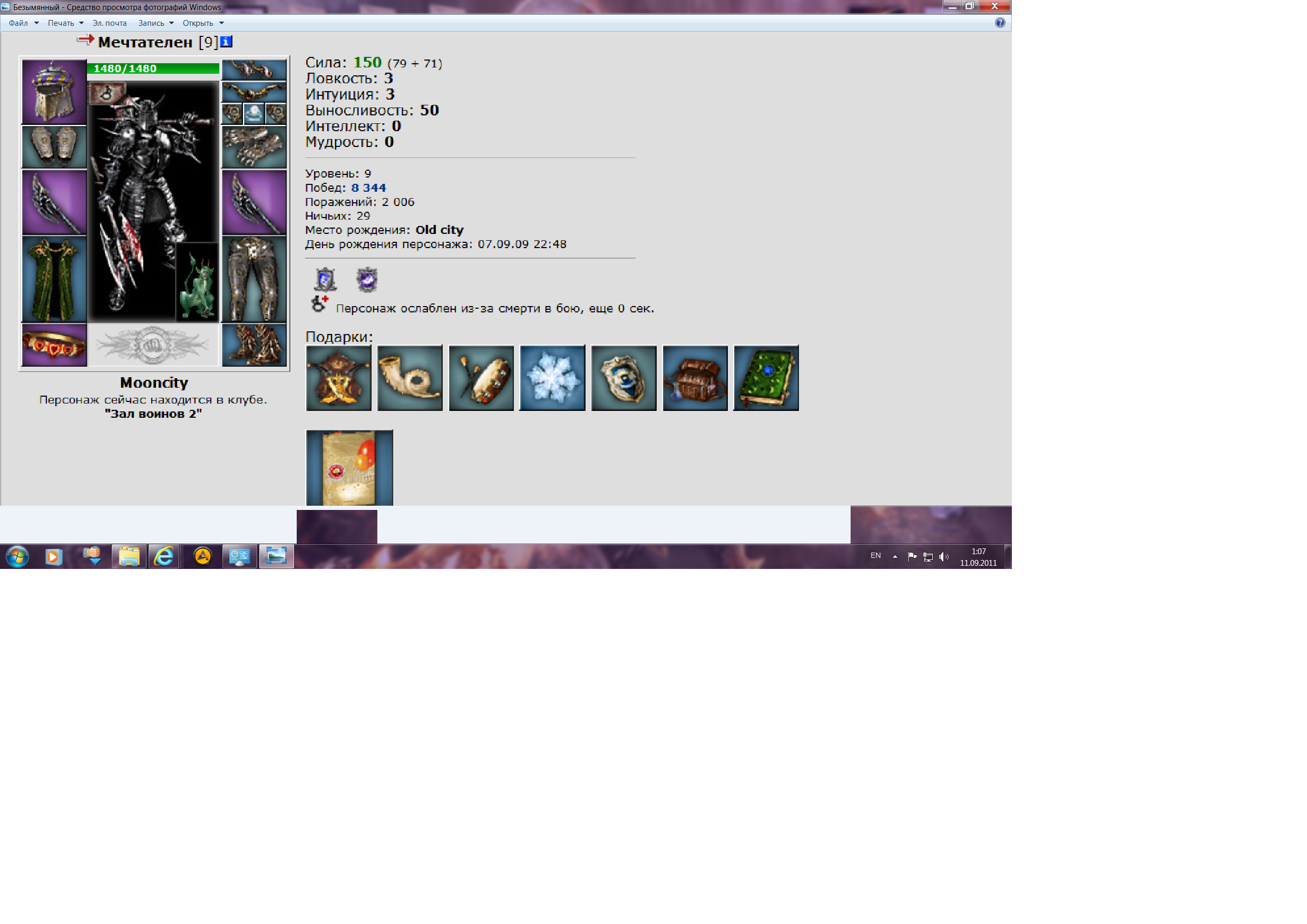Click the first ring slot

point(232,114)
